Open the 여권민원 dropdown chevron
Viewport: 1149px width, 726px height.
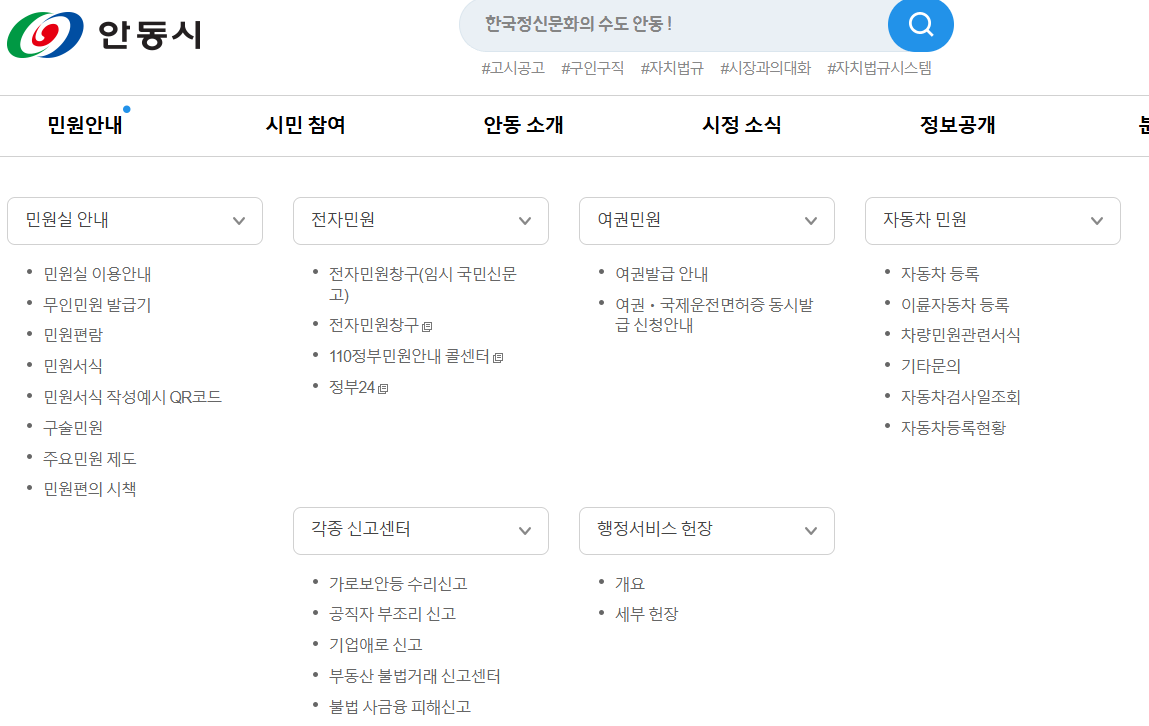[811, 220]
